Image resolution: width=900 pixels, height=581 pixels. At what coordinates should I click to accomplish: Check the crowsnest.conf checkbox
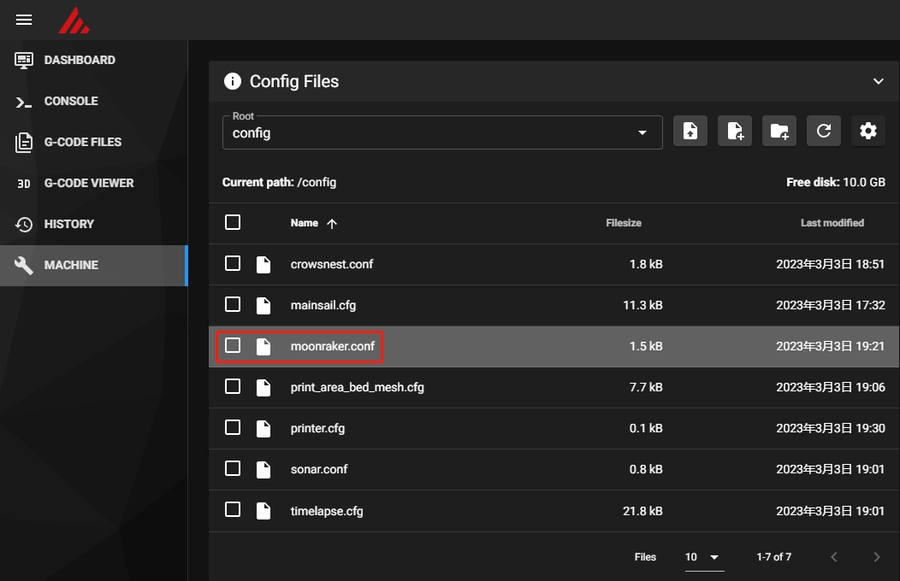(x=233, y=264)
